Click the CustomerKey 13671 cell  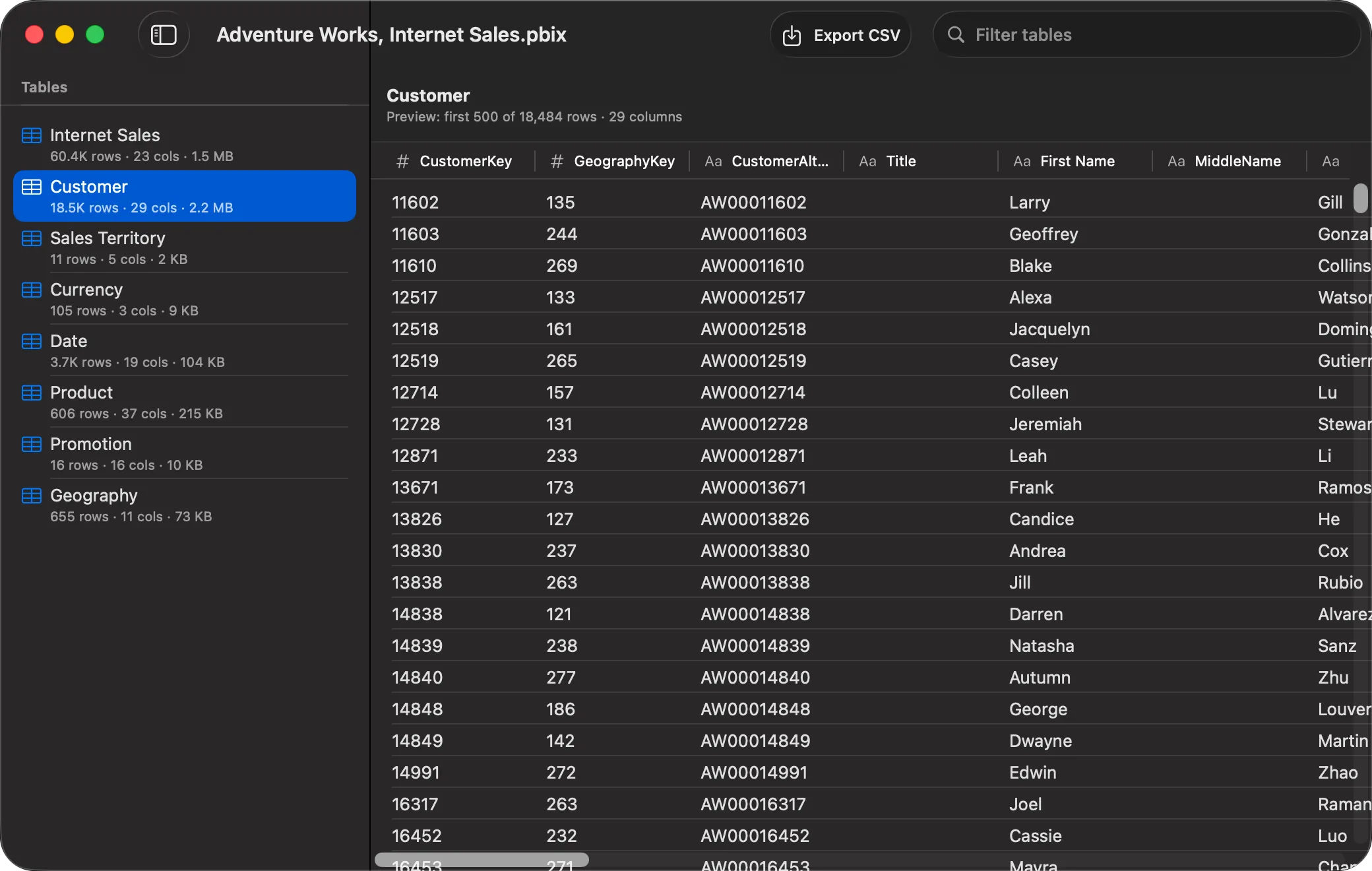tap(414, 488)
